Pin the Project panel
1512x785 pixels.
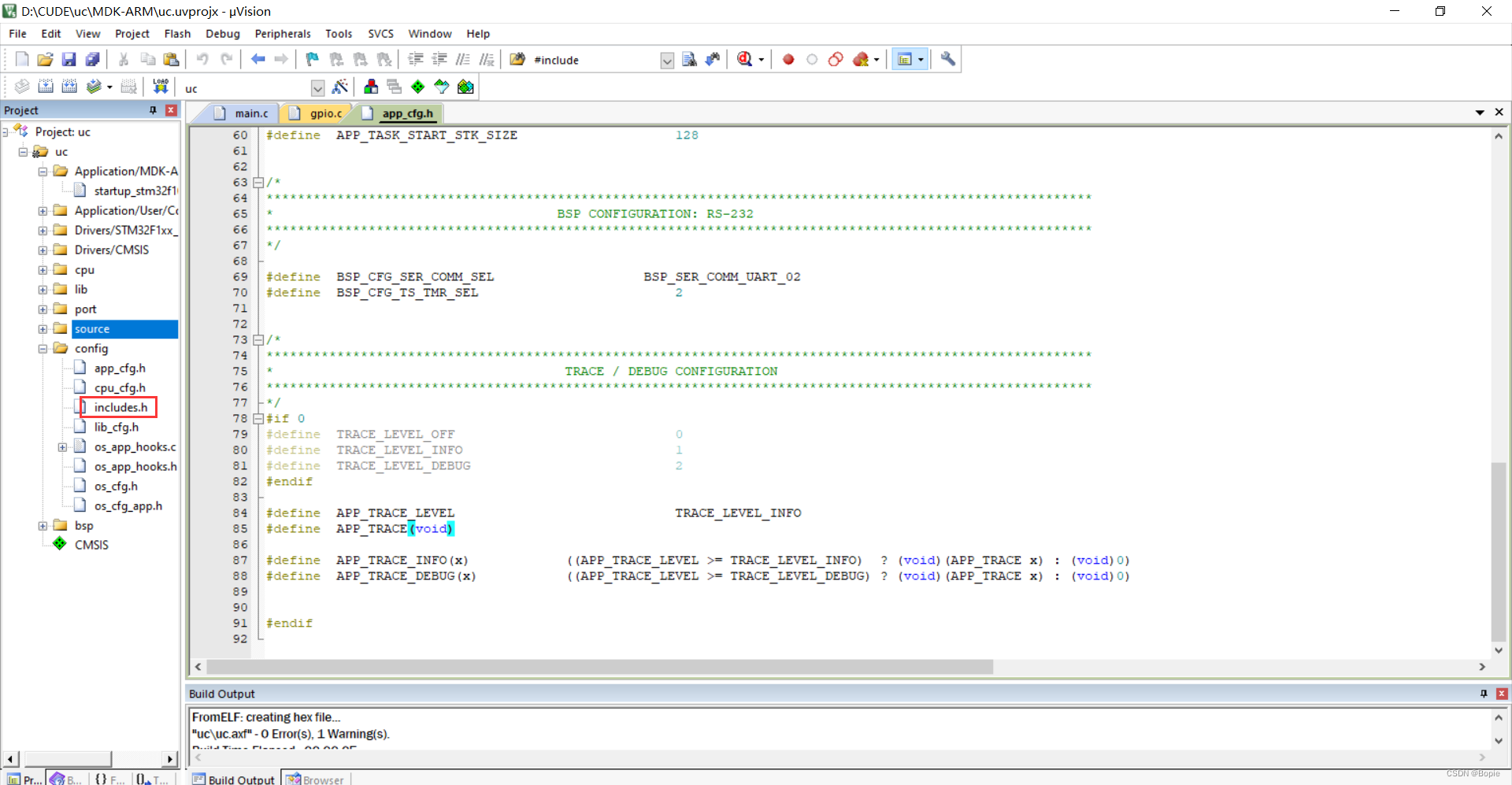click(153, 110)
